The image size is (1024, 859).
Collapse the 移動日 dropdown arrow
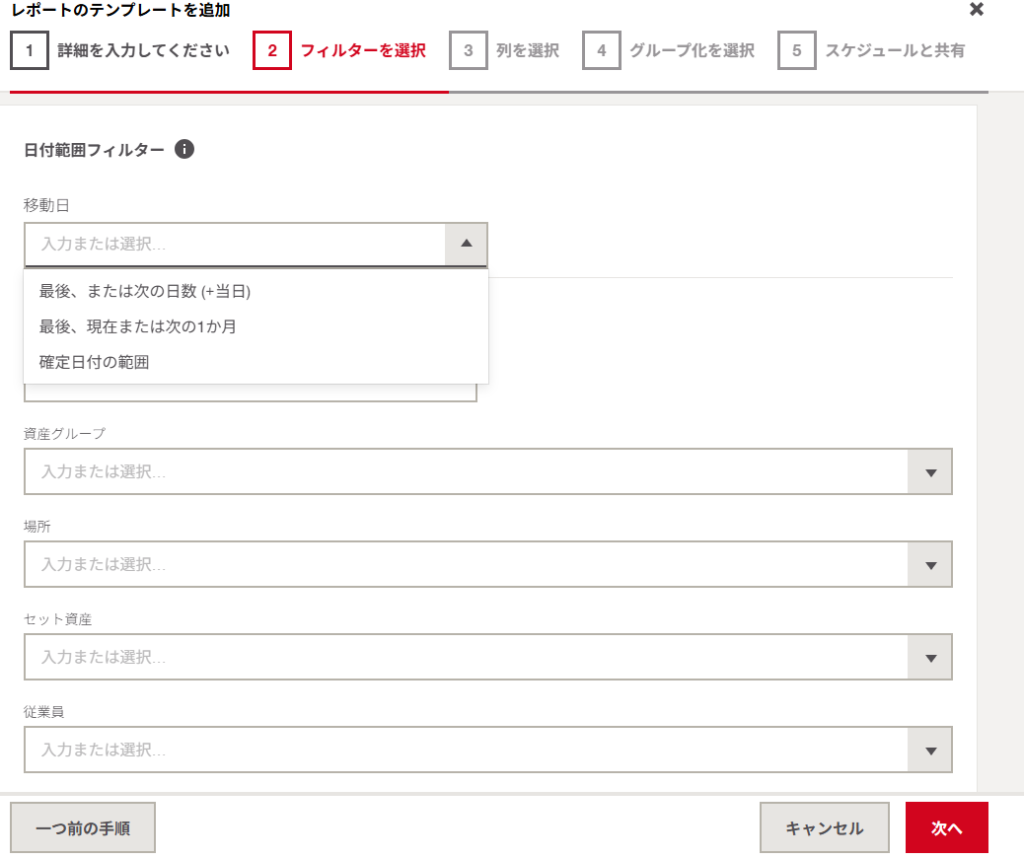click(x=466, y=244)
